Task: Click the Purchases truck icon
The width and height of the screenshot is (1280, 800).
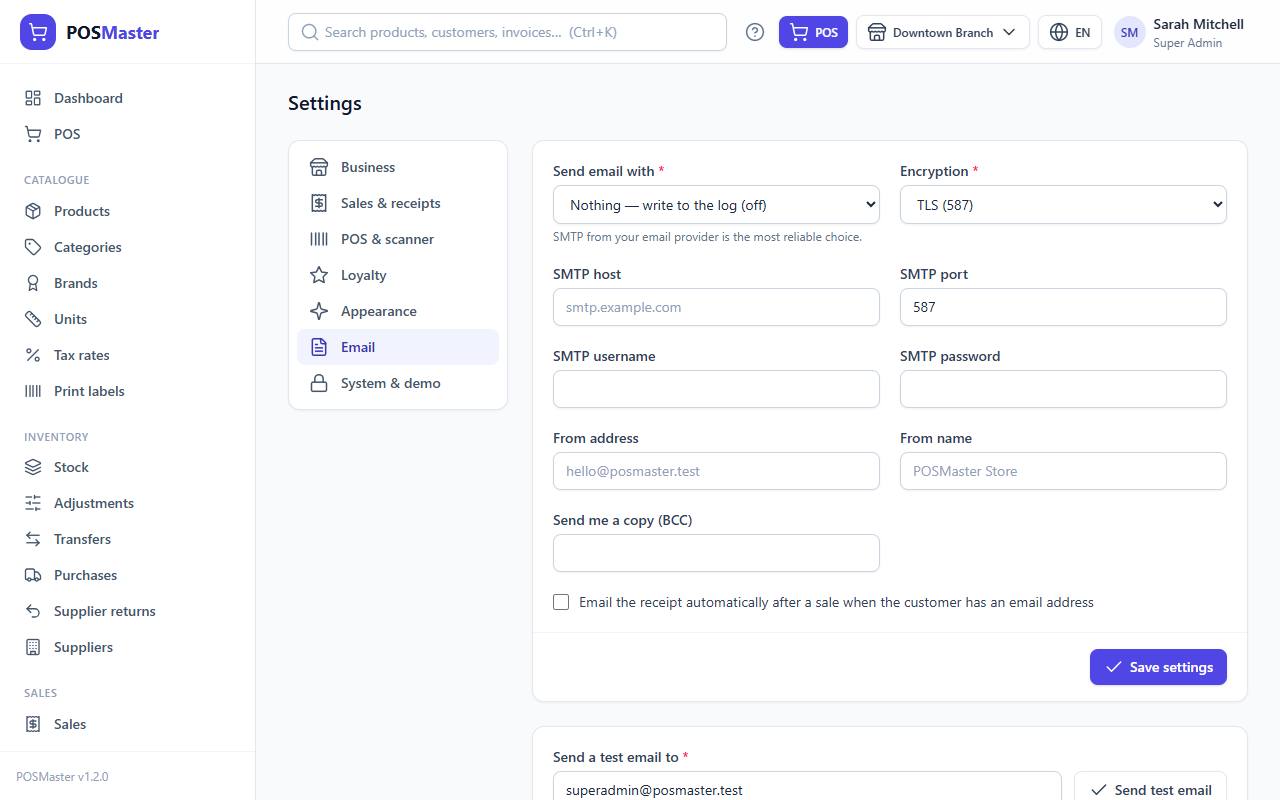Action: tap(33, 575)
